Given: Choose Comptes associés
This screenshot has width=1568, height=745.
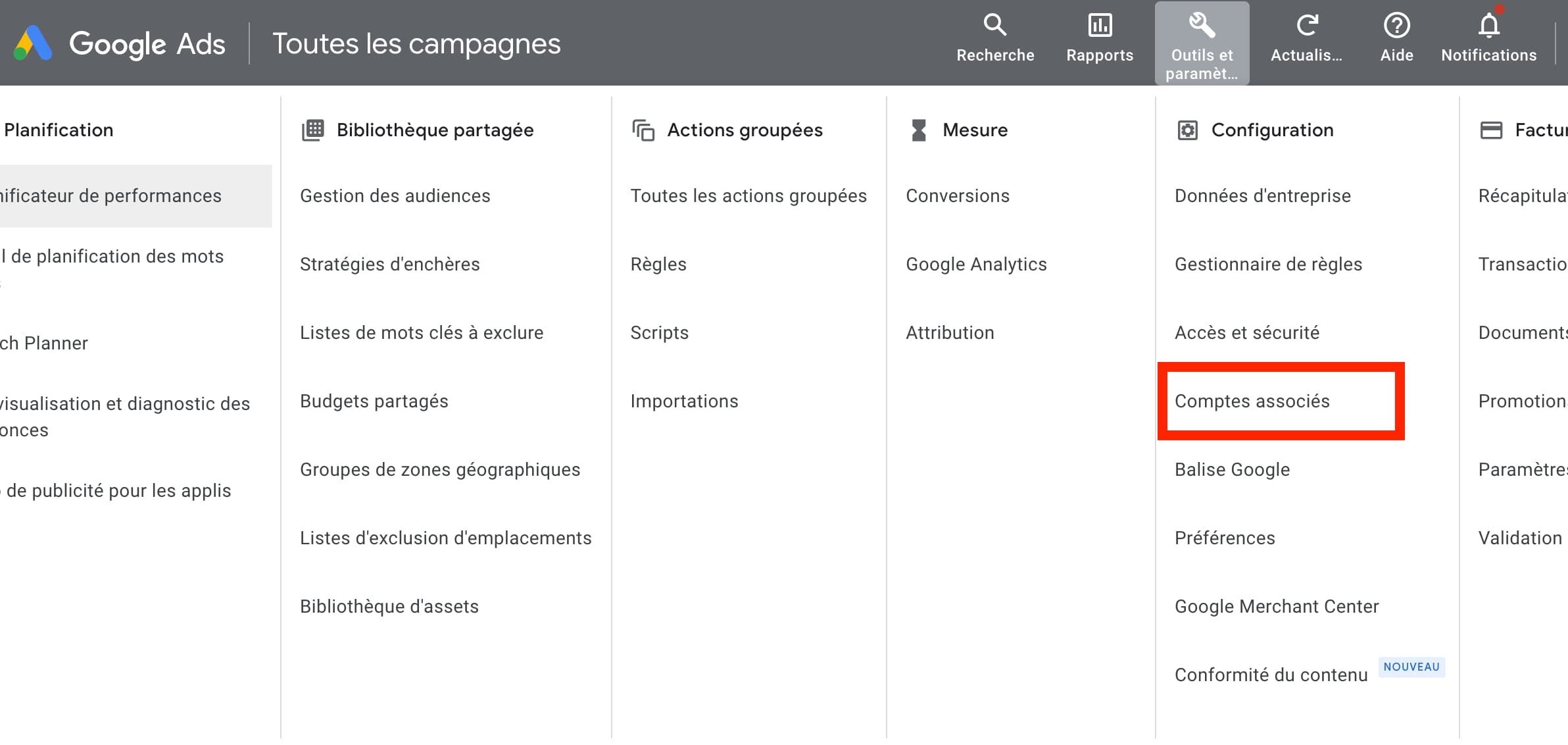Looking at the screenshot, I should click(x=1252, y=401).
